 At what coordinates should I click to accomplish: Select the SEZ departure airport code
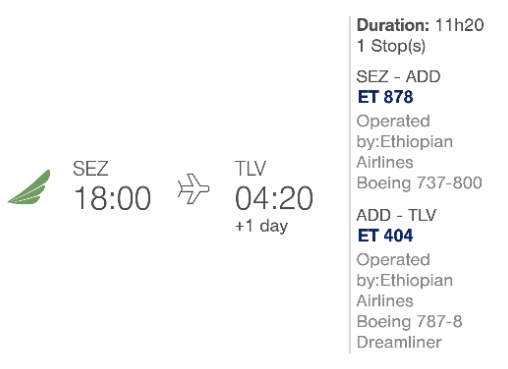coord(90,168)
